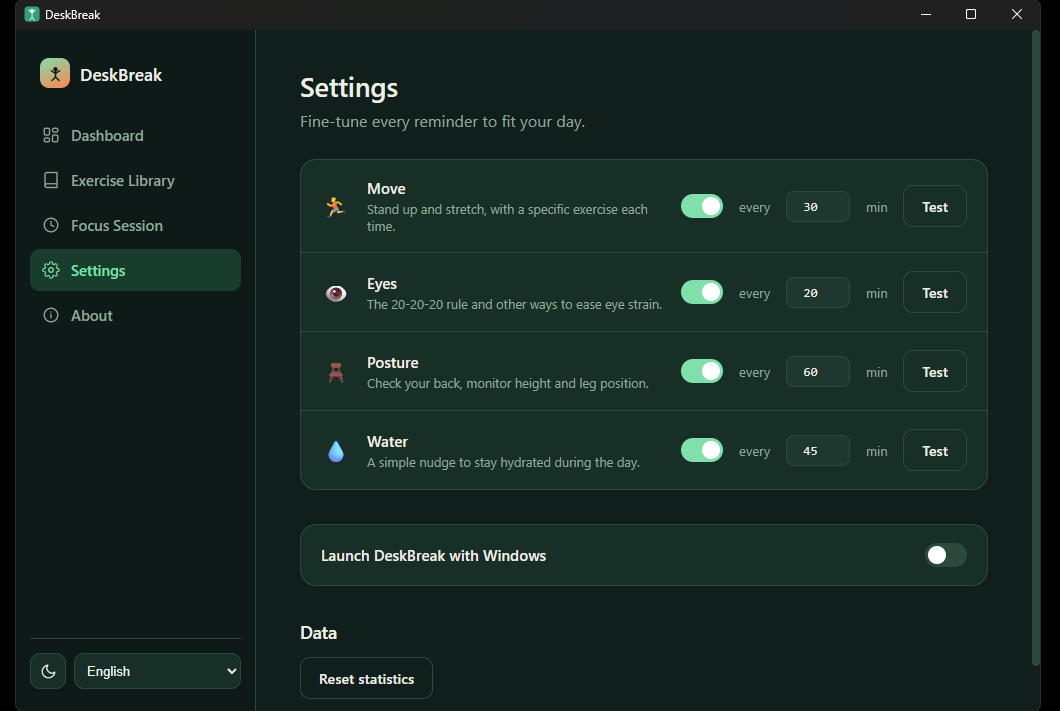Screen dimensions: 1060x711
Task: Open Focus Session page
Action: pos(135,226)
